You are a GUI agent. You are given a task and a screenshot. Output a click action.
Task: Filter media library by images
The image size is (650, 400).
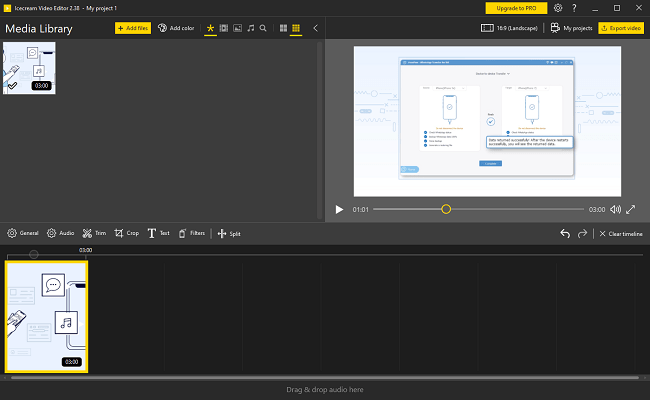click(x=238, y=28)
